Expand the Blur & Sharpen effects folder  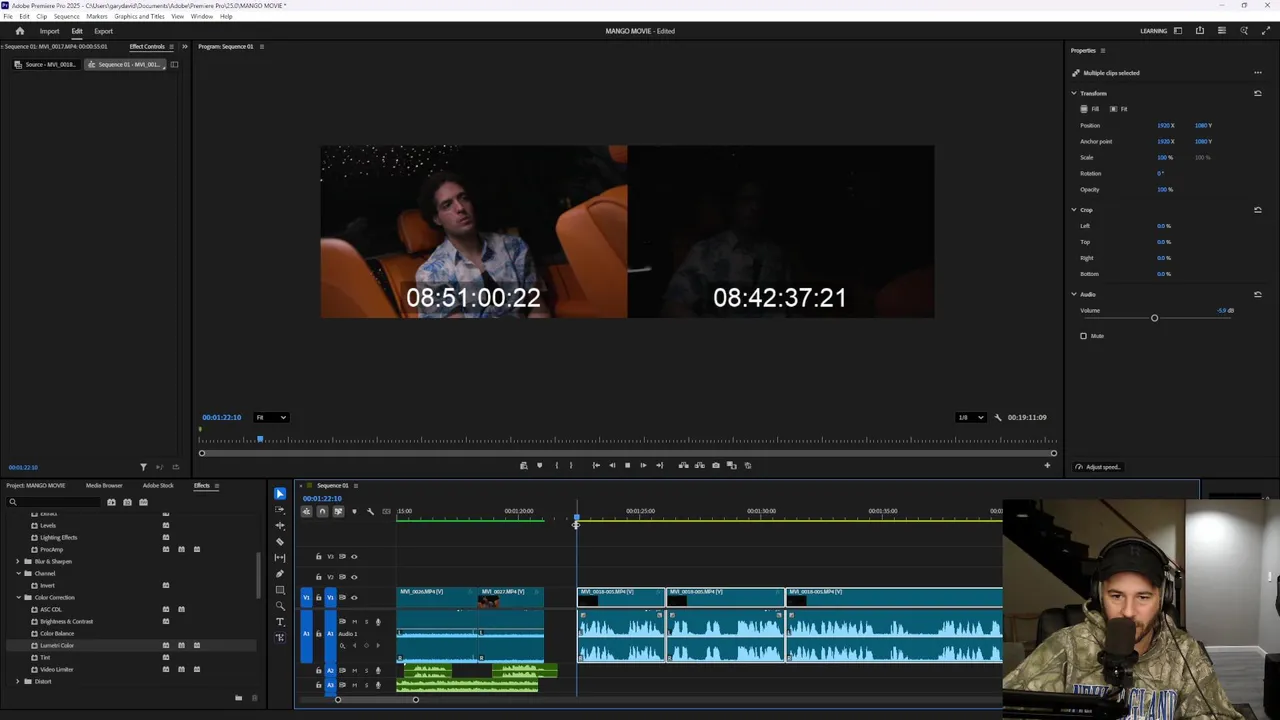[18, 561]
